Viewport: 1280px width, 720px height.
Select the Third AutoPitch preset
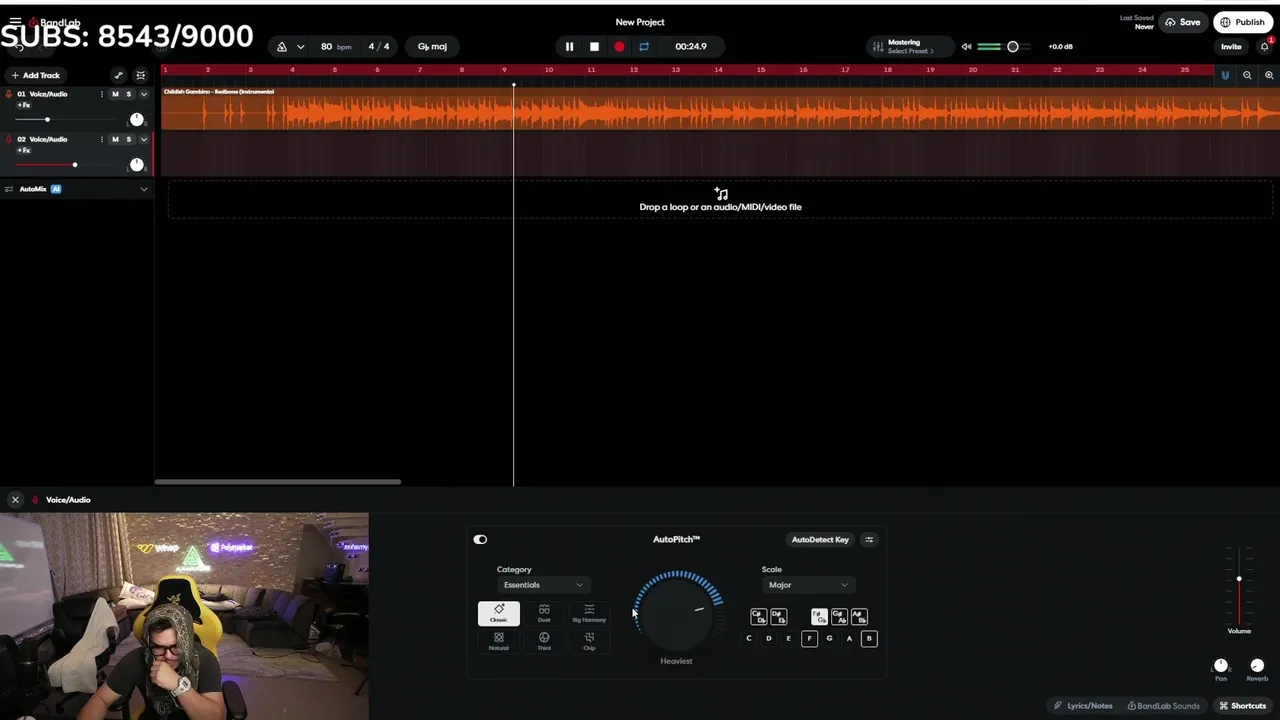[544, 641]
